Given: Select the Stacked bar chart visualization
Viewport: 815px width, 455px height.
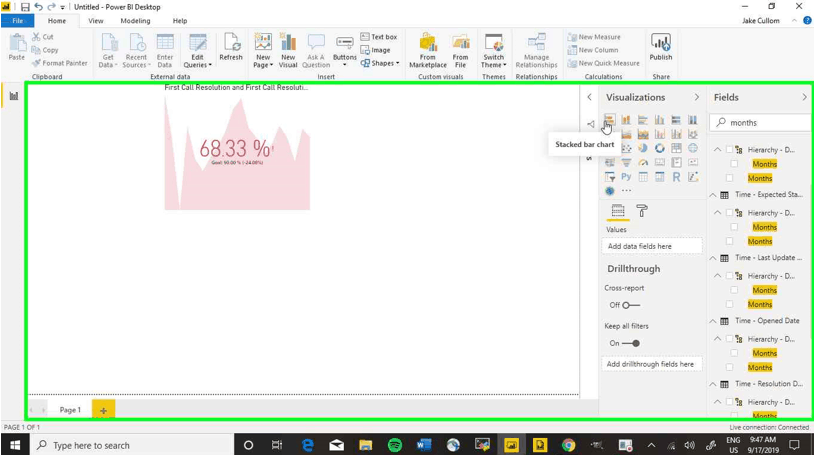Looking at the screenshot, I should pyautogui.click(x=610, y=120).
